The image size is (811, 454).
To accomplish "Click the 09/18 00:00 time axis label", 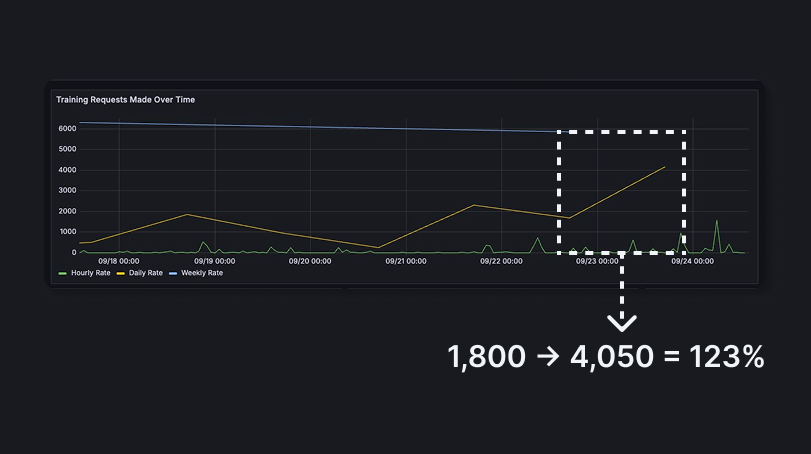I will tap(118, 261).
